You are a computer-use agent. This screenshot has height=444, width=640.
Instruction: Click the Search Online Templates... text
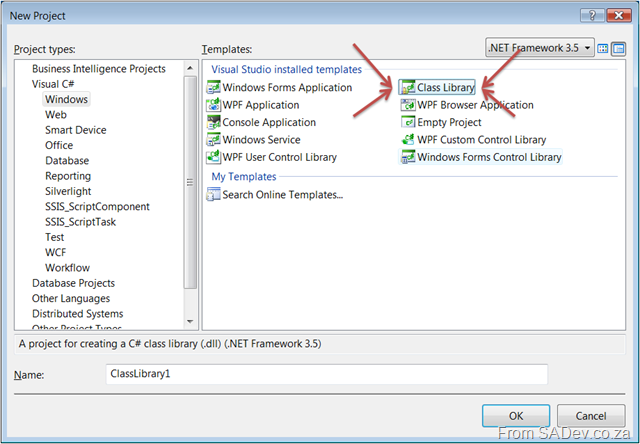coord(282,195)
